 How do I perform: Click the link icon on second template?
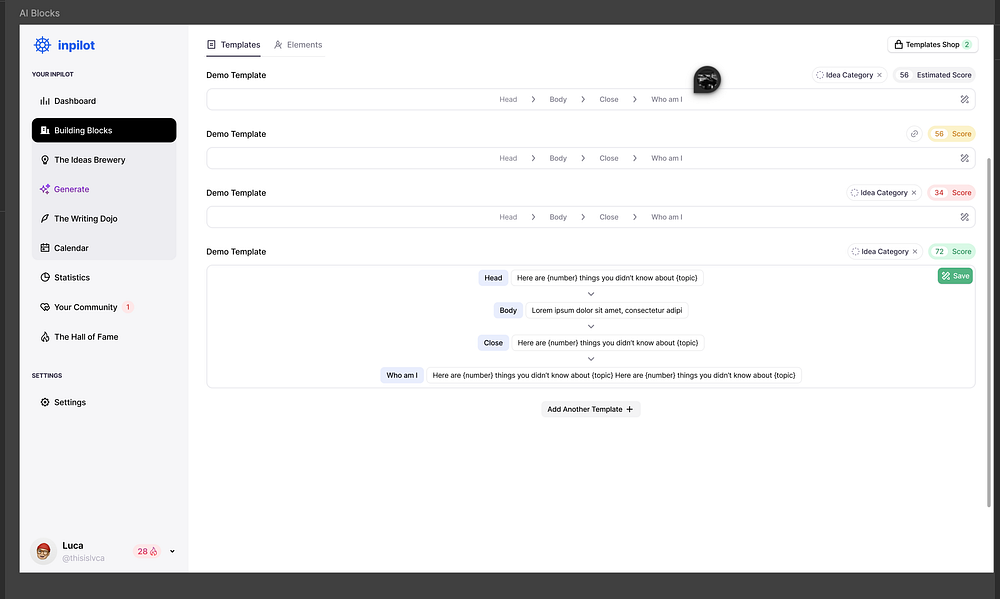click(x=914, y=133)
